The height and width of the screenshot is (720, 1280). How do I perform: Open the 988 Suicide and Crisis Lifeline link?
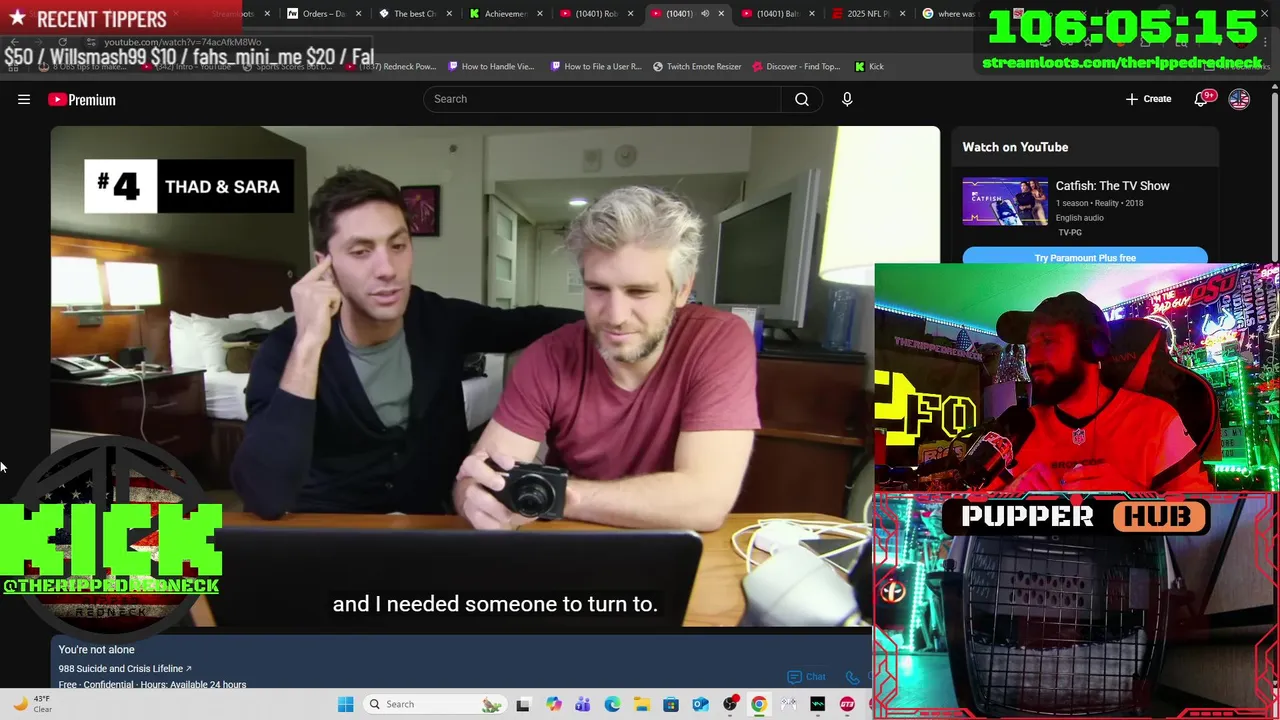pos(125,669)
